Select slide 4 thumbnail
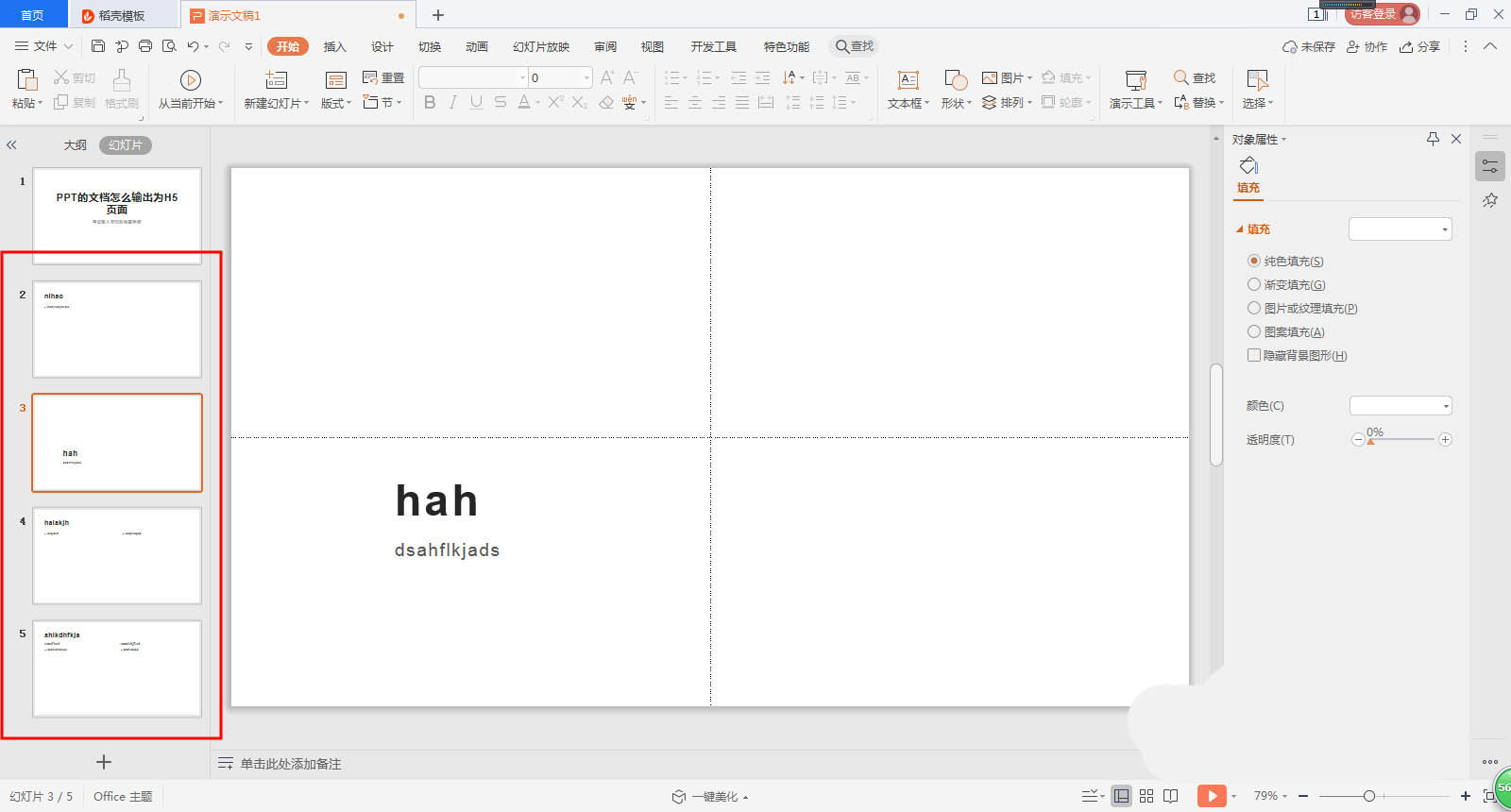1511x812 pixels. pos(117,555)
